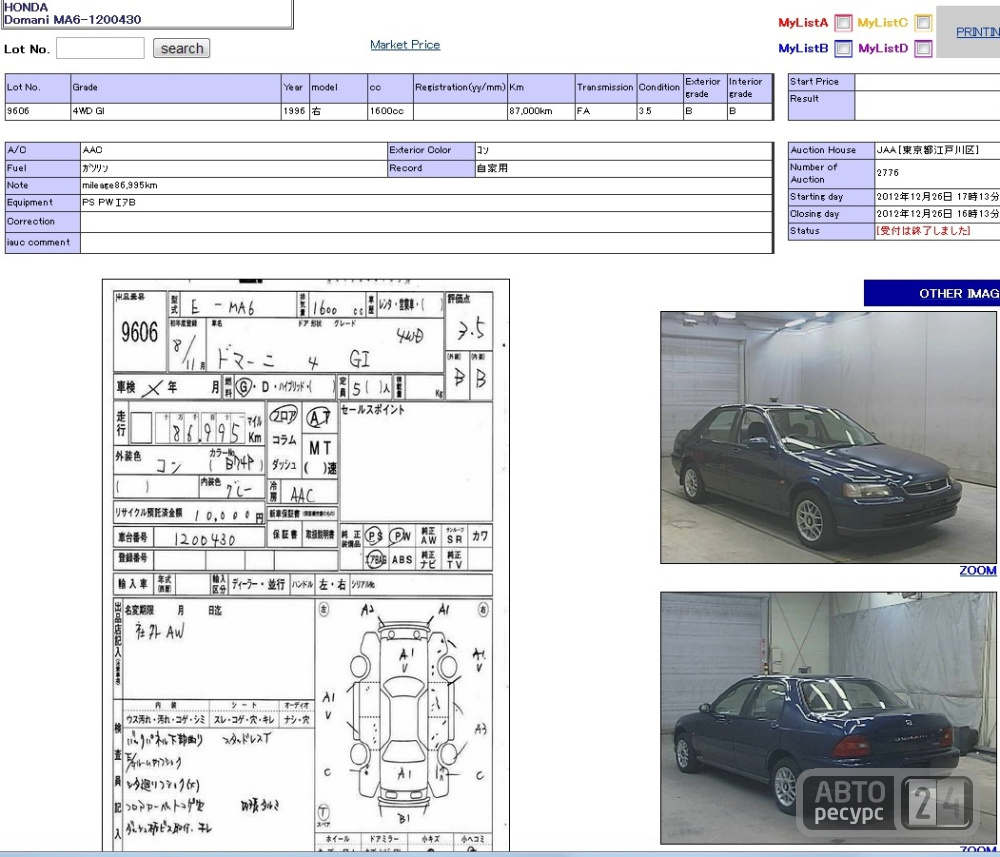
Task: Select engine size cell 1600cc
Action: (390, 112)
